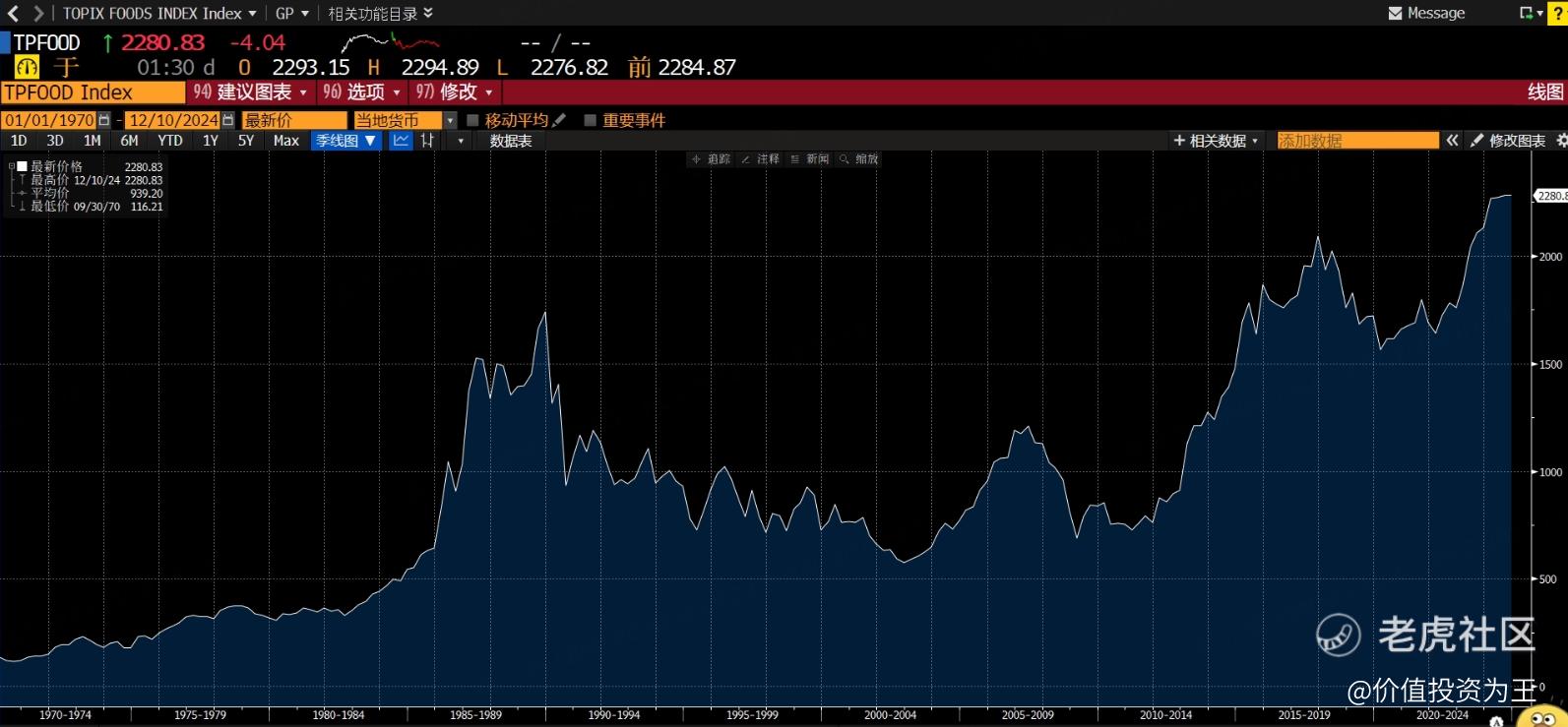Open the 97) 修改 menu

pos(454,92)
